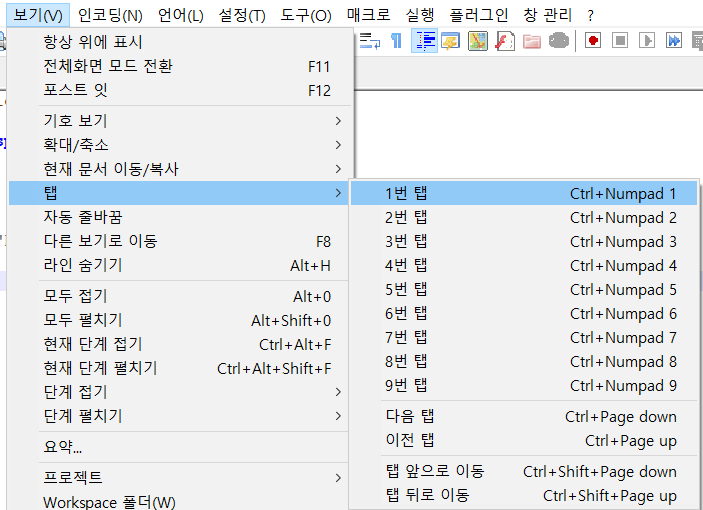This screenshot has height=510, width=703.
Task: Open the 언어(L) menu
Action: 181,15
